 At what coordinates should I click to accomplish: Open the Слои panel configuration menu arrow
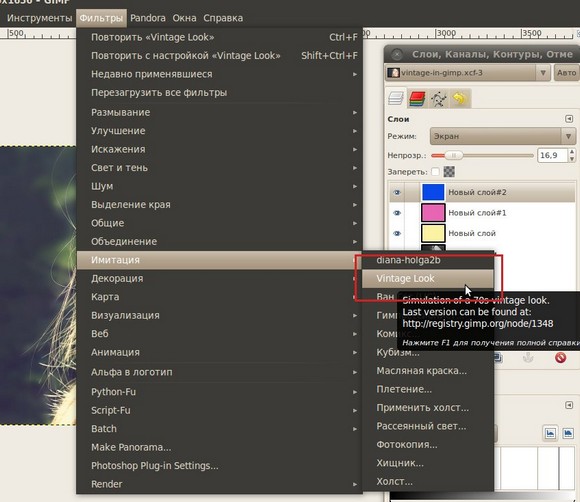[x=569, y=119]
